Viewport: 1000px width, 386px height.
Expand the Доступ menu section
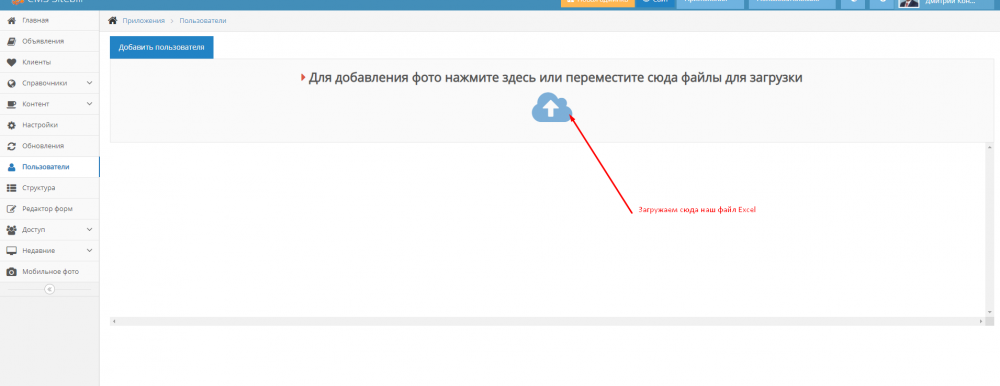click(x=50, y=230)
